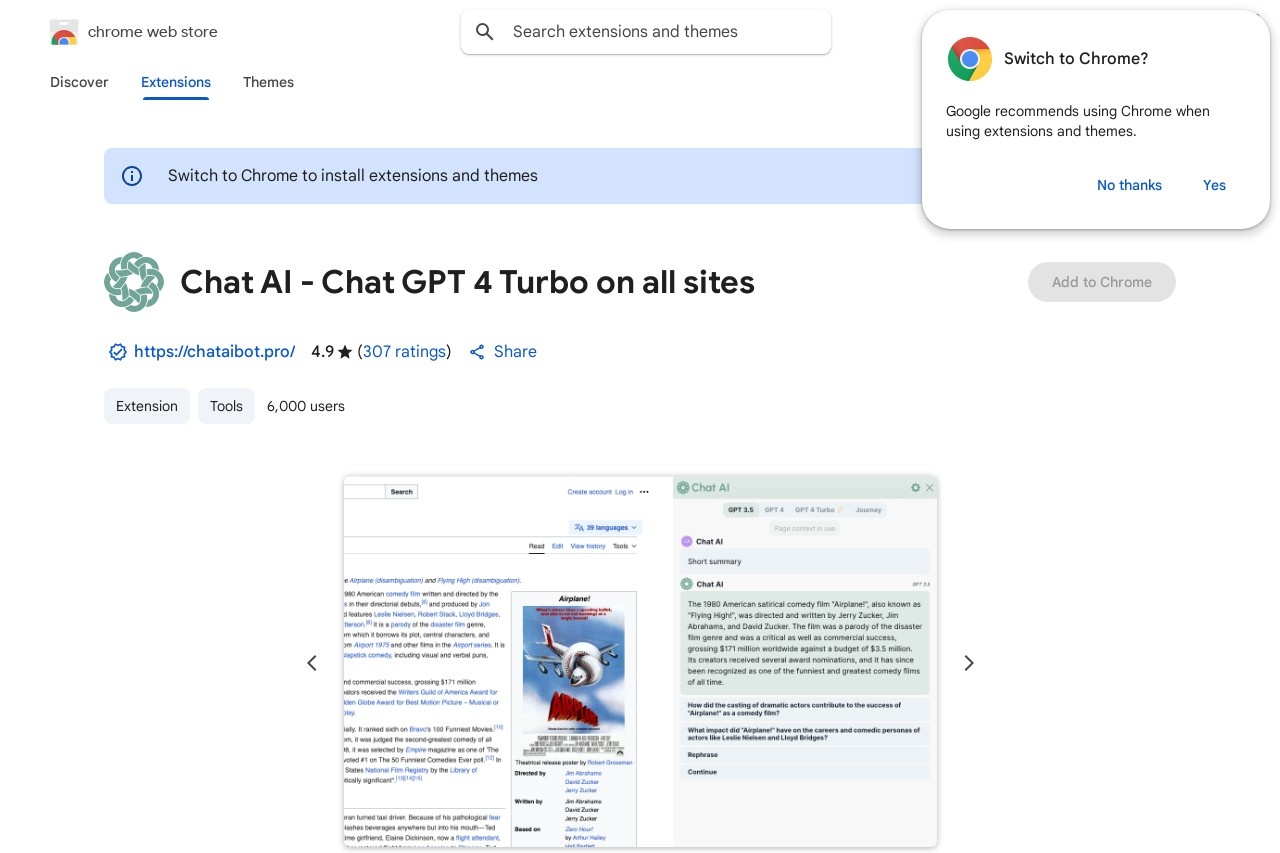Open the Themes tab
1280x853 pixels.
coord(268,82)
